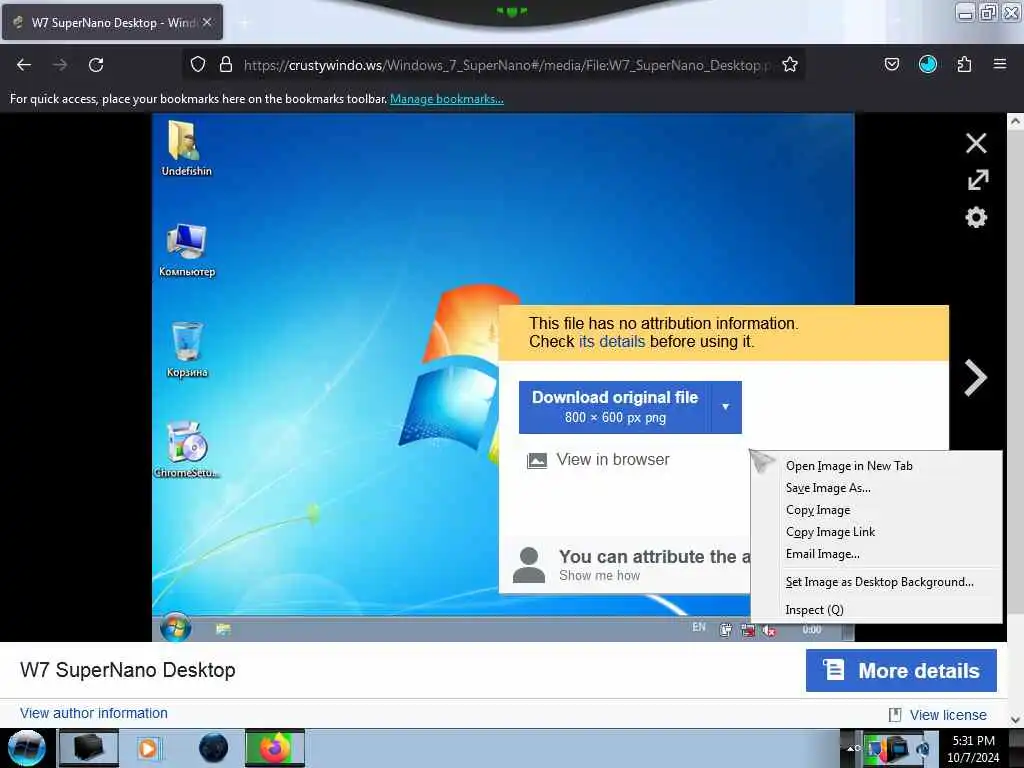
Task: Click the Корзина recycle bin icon
Action: pyautogui.click(x=187, y=350)
